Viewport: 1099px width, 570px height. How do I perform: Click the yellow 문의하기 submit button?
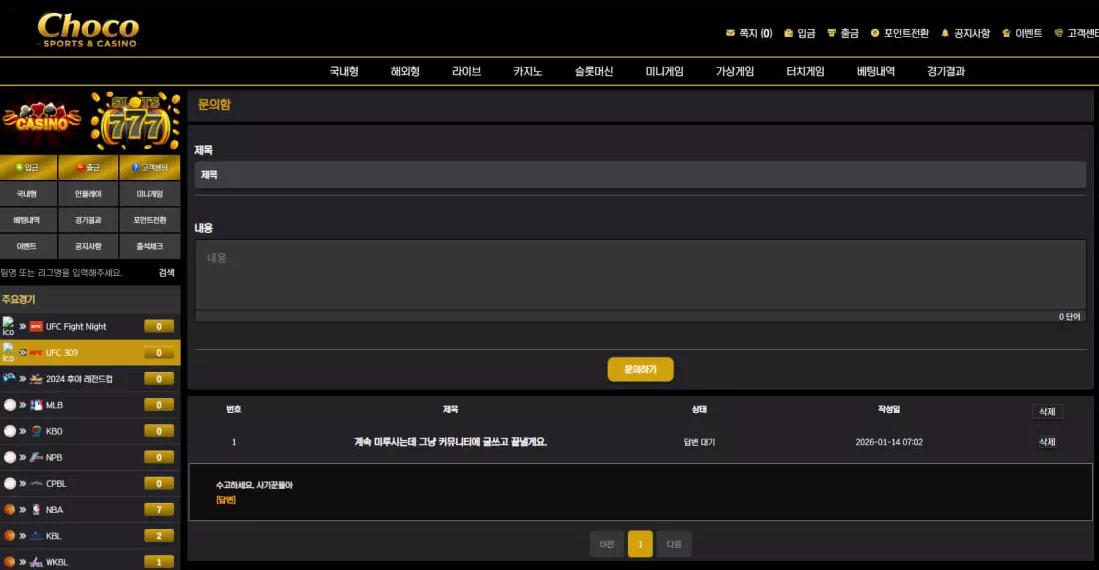tap(640, 369)
